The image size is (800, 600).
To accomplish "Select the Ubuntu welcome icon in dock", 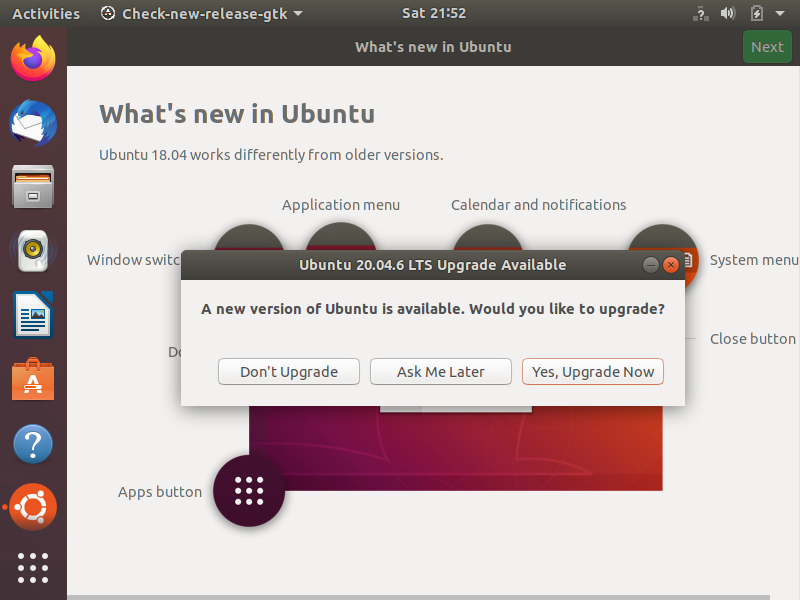I will tap(33, 507).
